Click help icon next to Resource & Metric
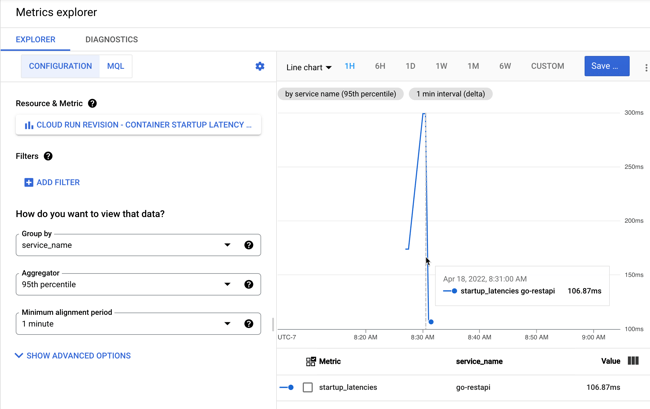 (92, 104)
